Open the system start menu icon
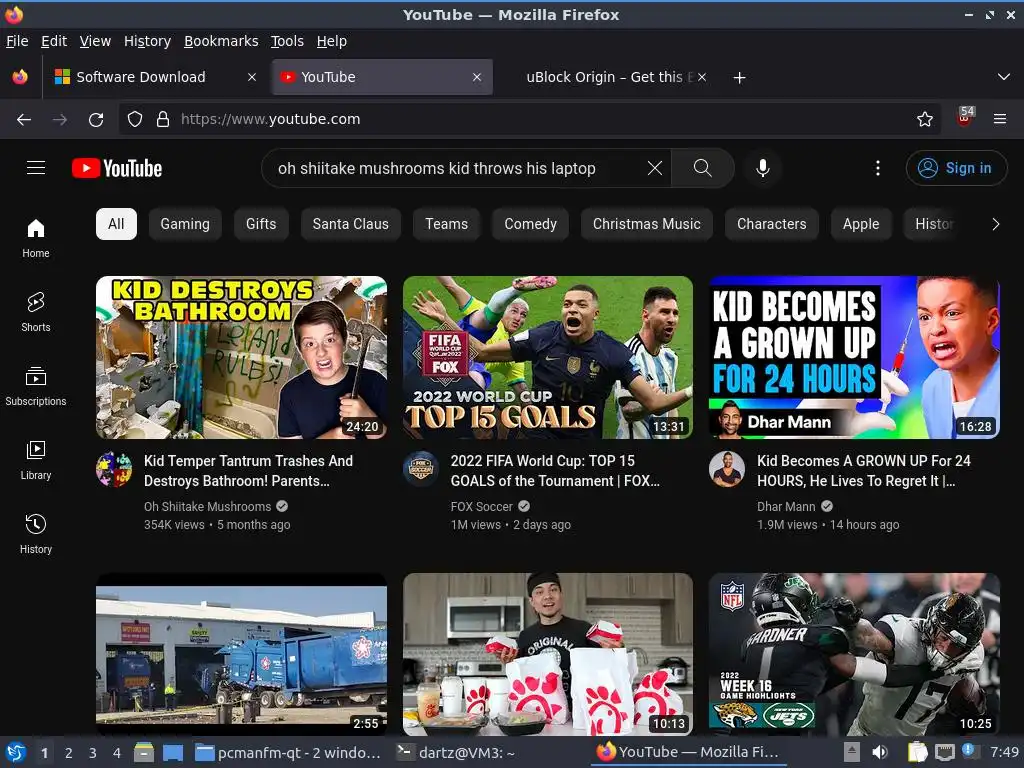1024x768 pixels. (x=16, y=752)
